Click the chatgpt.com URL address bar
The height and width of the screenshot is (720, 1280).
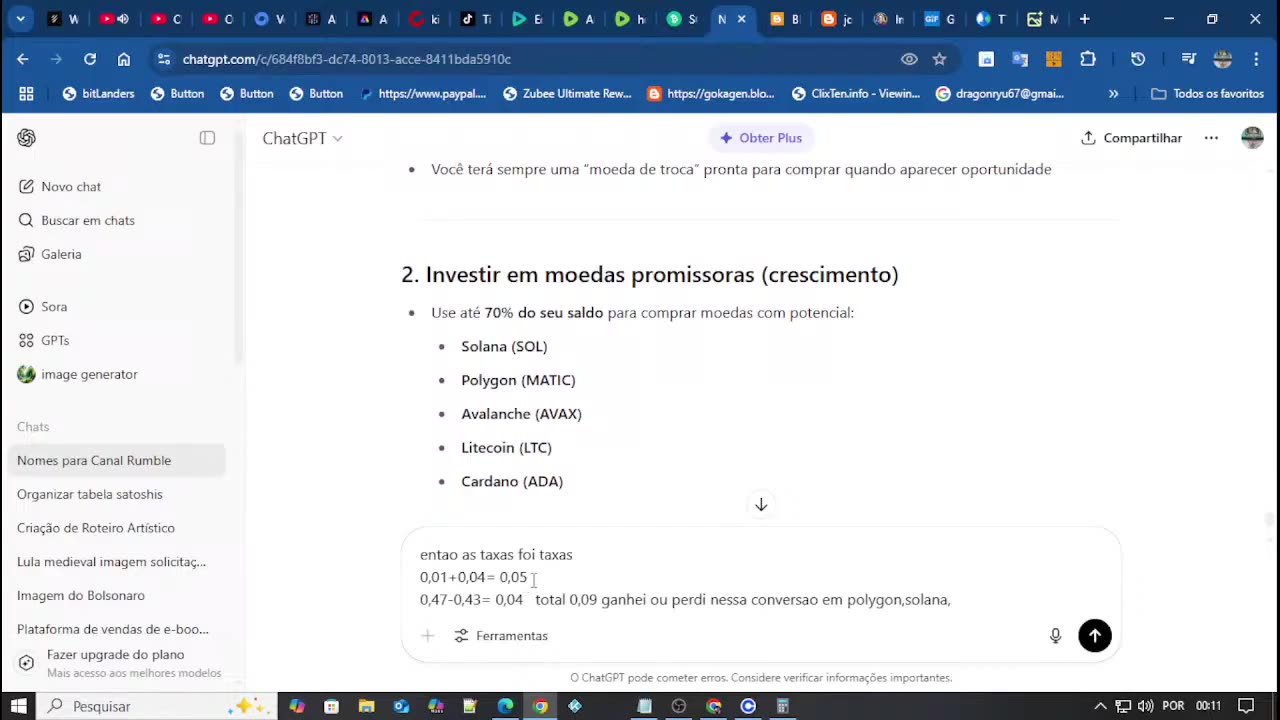346,59
